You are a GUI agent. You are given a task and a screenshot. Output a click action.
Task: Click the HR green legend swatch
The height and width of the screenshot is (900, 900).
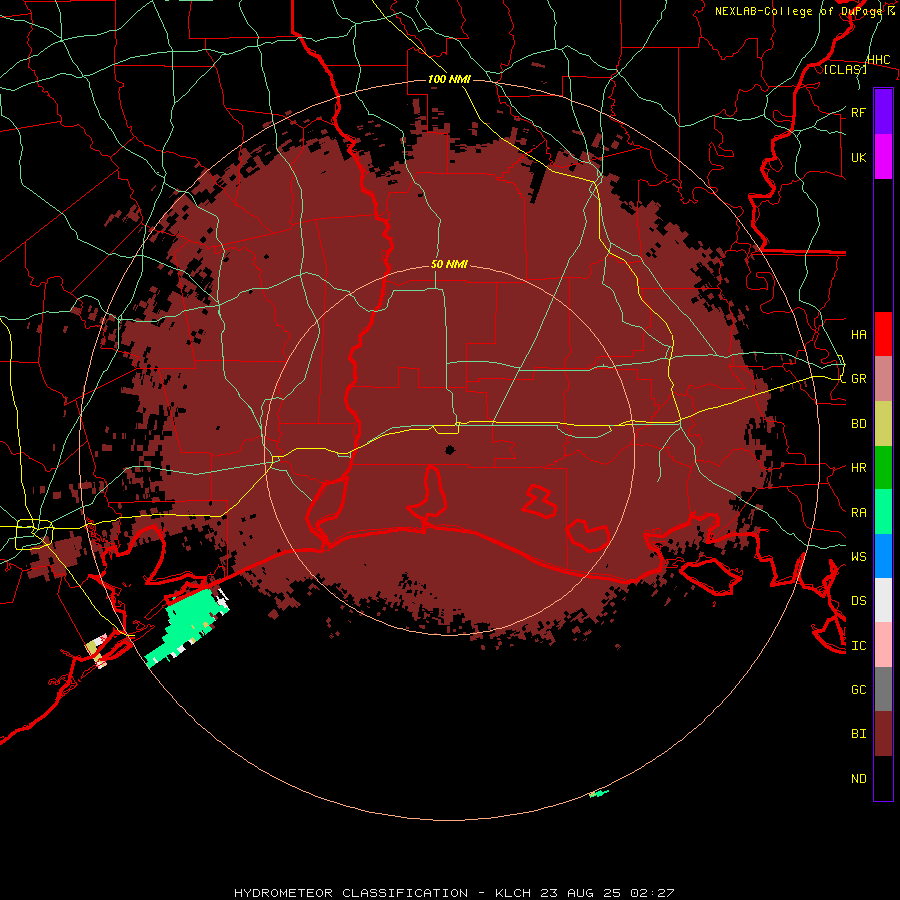click(883, 467)
